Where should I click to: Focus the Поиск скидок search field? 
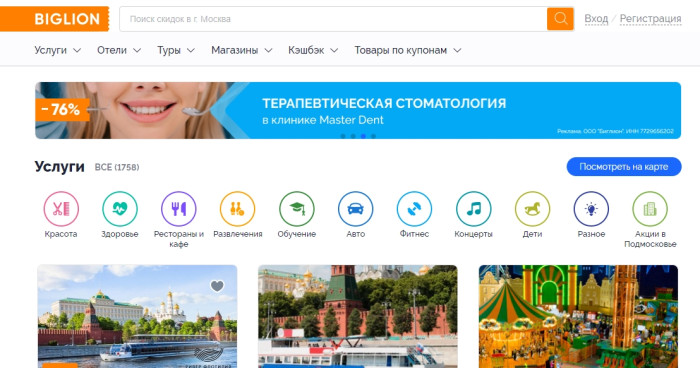coord(333,19)
